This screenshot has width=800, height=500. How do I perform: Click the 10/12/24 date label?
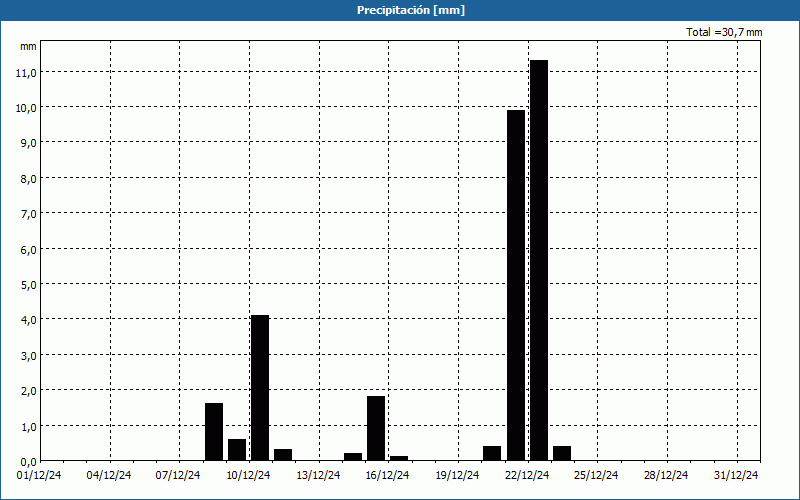click(x=248, y=476)
